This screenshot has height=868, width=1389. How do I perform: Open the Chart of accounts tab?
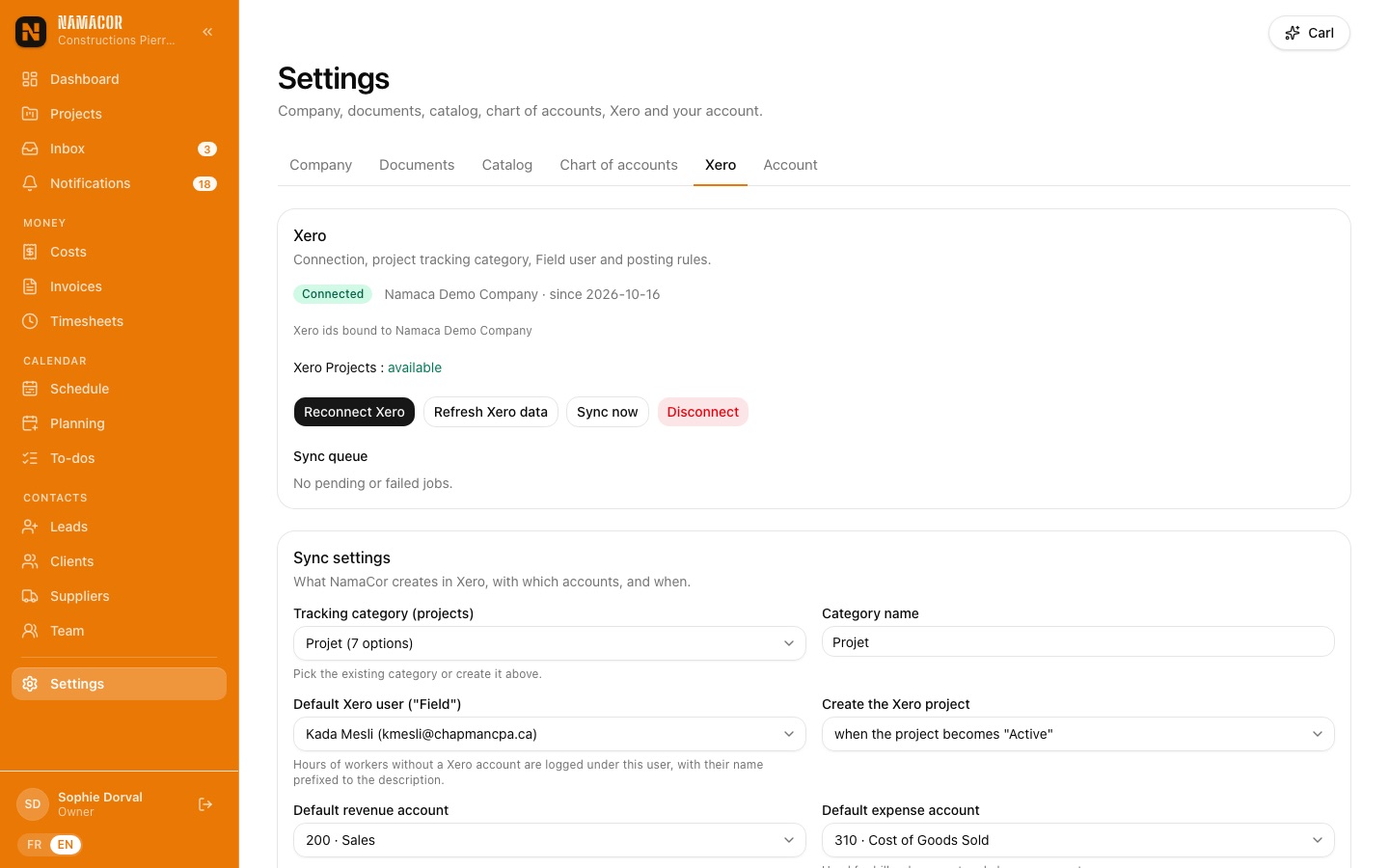coord(618,165)
